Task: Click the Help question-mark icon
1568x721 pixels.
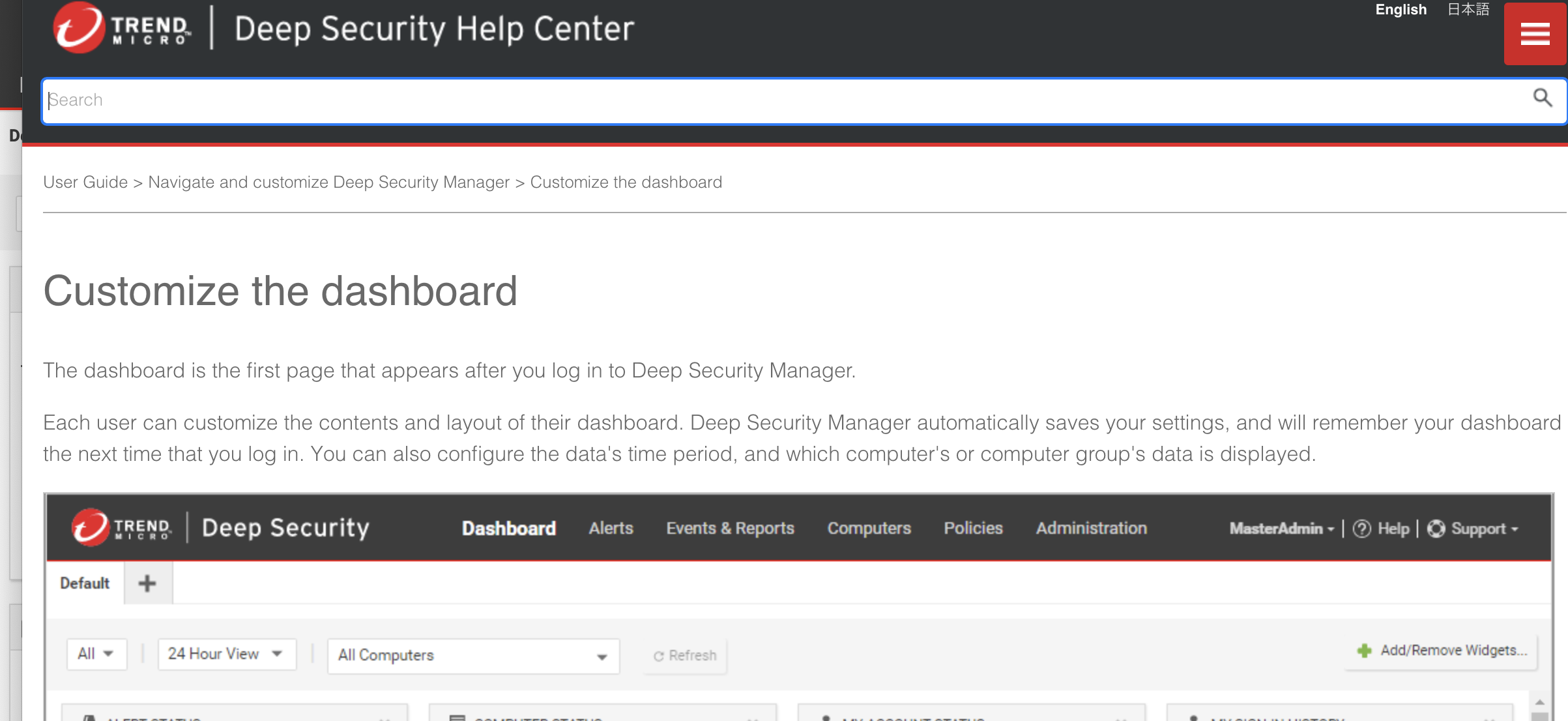Action: point(1361,529)
